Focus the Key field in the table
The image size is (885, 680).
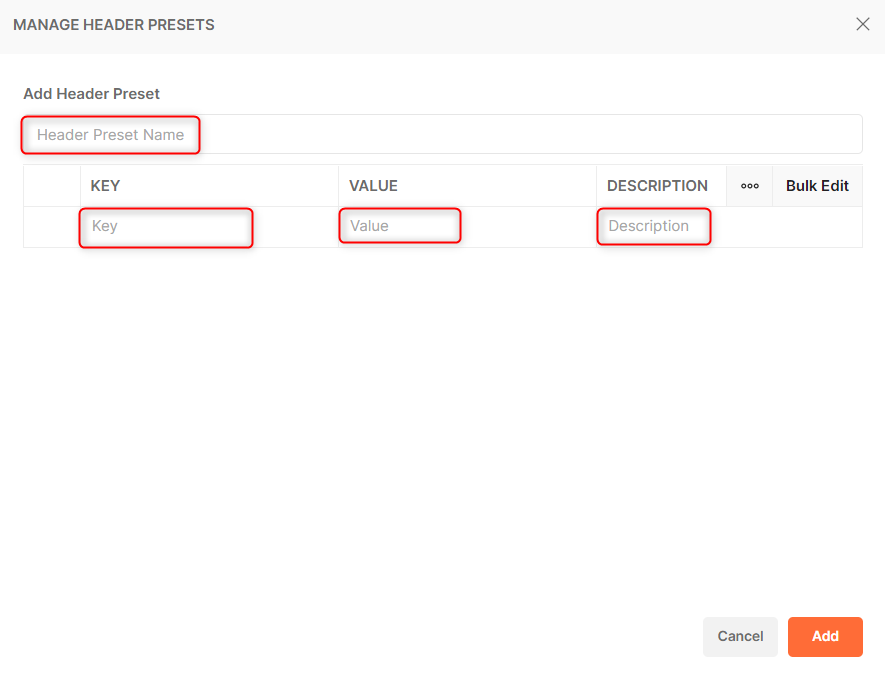(x=165, y=227)
